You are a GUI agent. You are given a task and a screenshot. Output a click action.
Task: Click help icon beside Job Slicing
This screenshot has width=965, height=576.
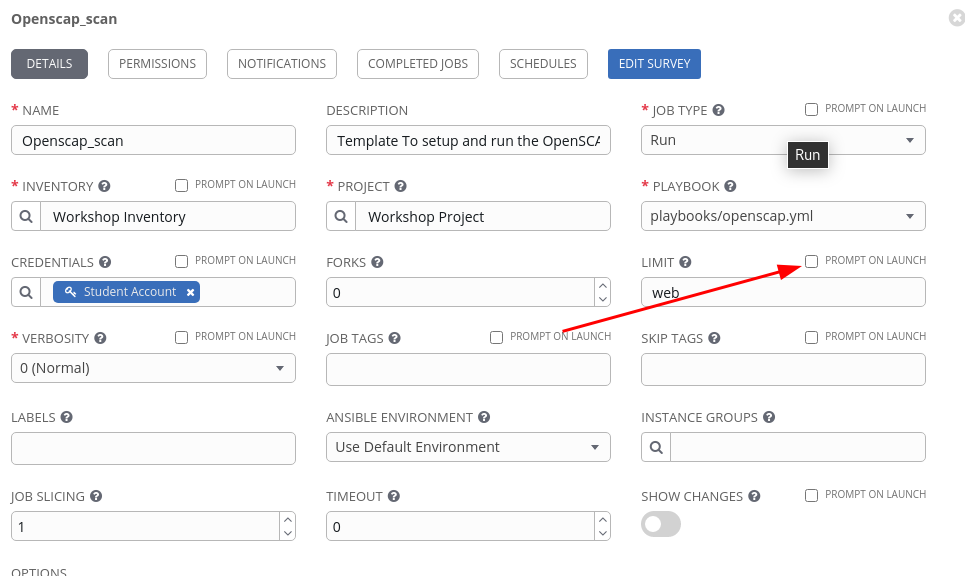[x=95, y=497]
